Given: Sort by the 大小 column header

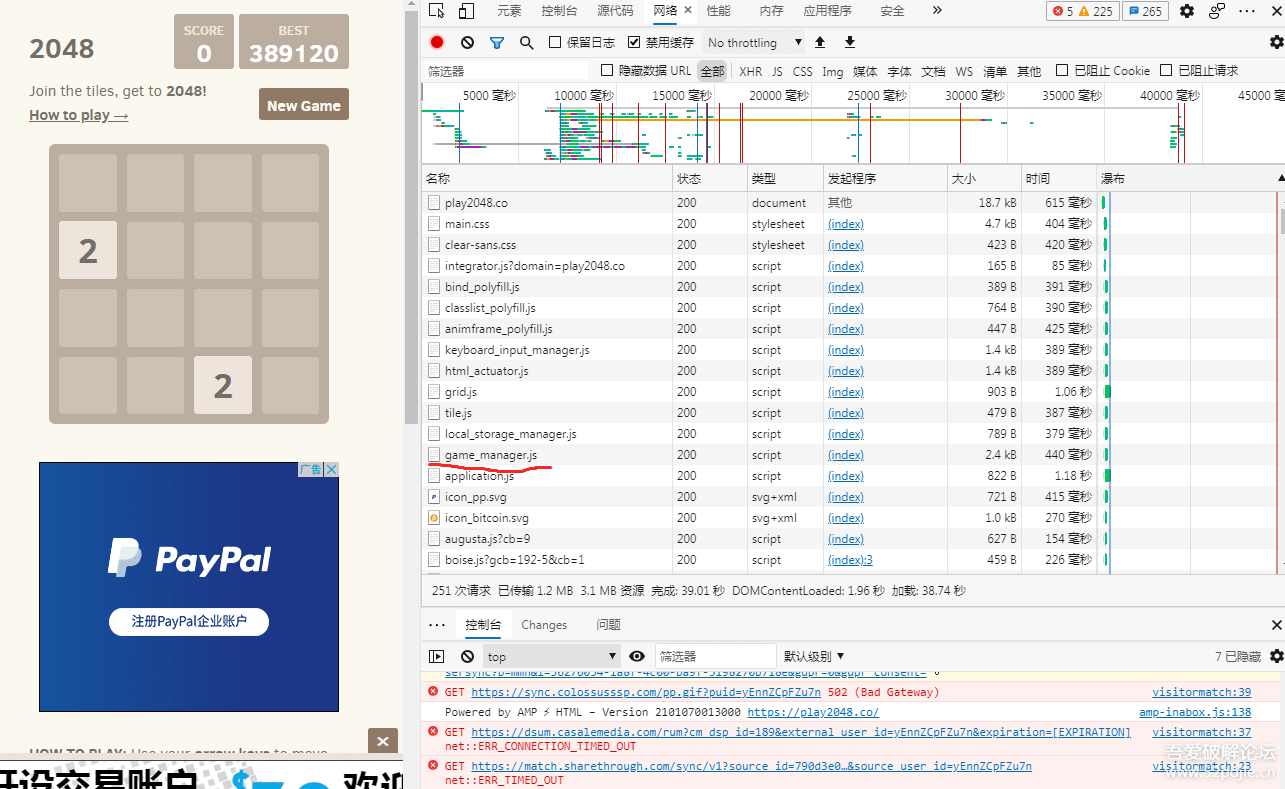Looking at the screenshot, I should (x=984, y=178).
